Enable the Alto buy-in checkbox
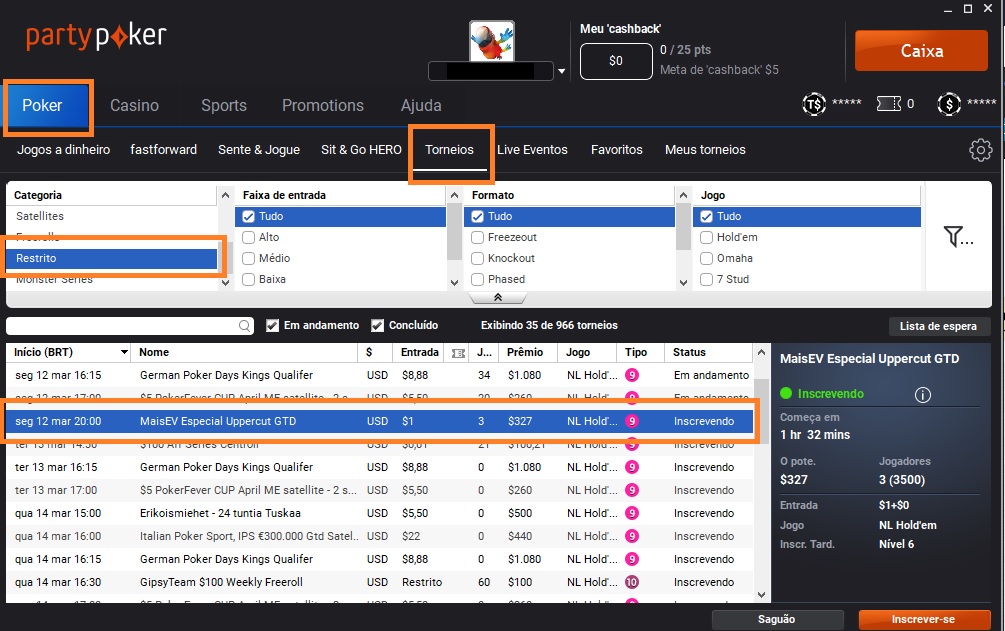 point(249,237)
